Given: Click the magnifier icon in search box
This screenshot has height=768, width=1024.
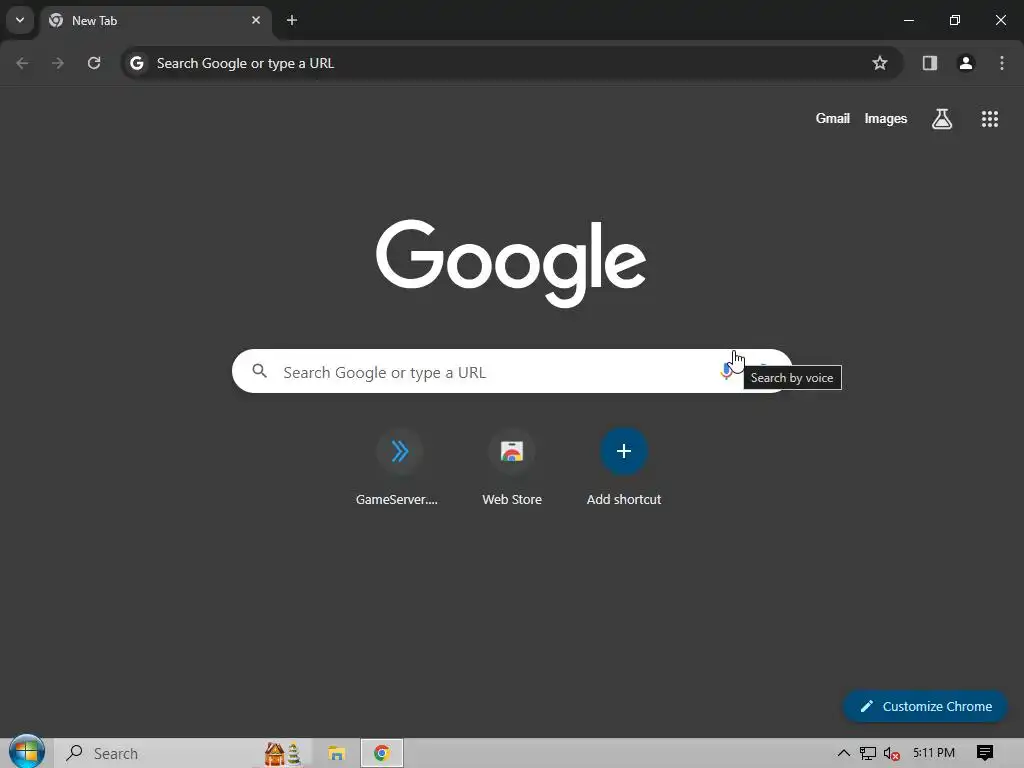Looking at the screenshot, I should click(260, 371).
